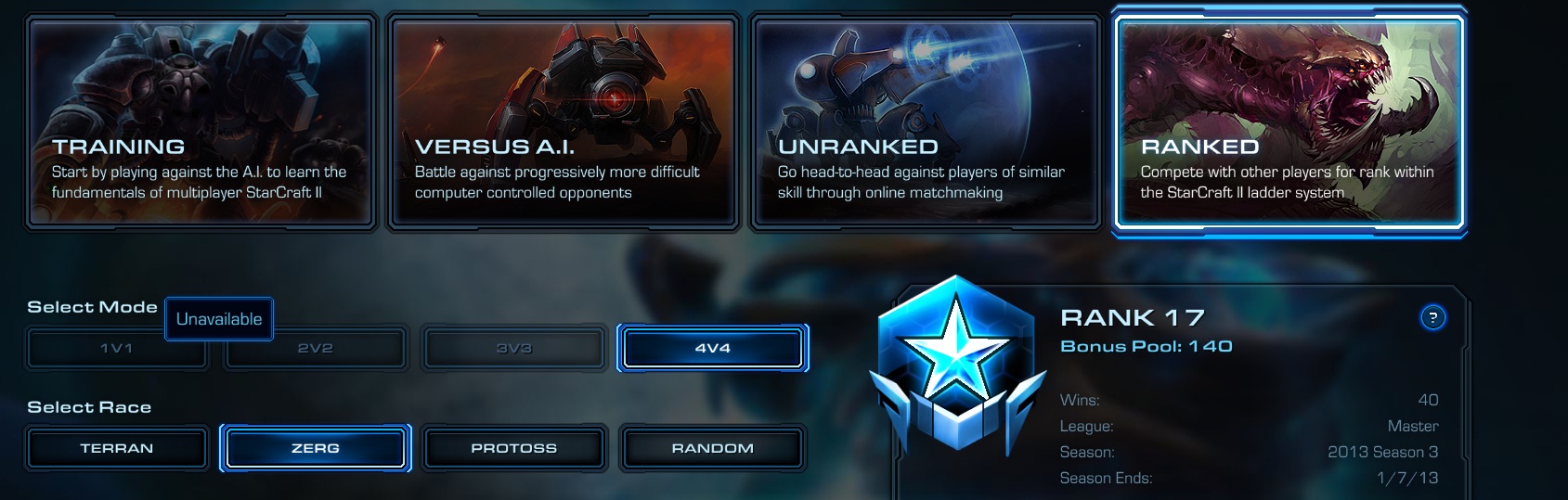Select the Ranked ladder card

click(1289, 122)
